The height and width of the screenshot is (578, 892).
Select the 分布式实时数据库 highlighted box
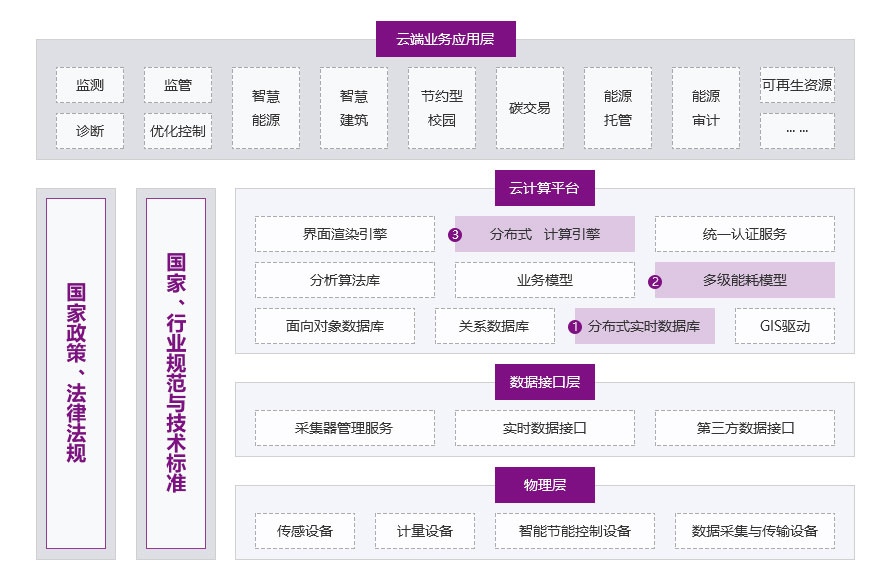pos(645,326)
